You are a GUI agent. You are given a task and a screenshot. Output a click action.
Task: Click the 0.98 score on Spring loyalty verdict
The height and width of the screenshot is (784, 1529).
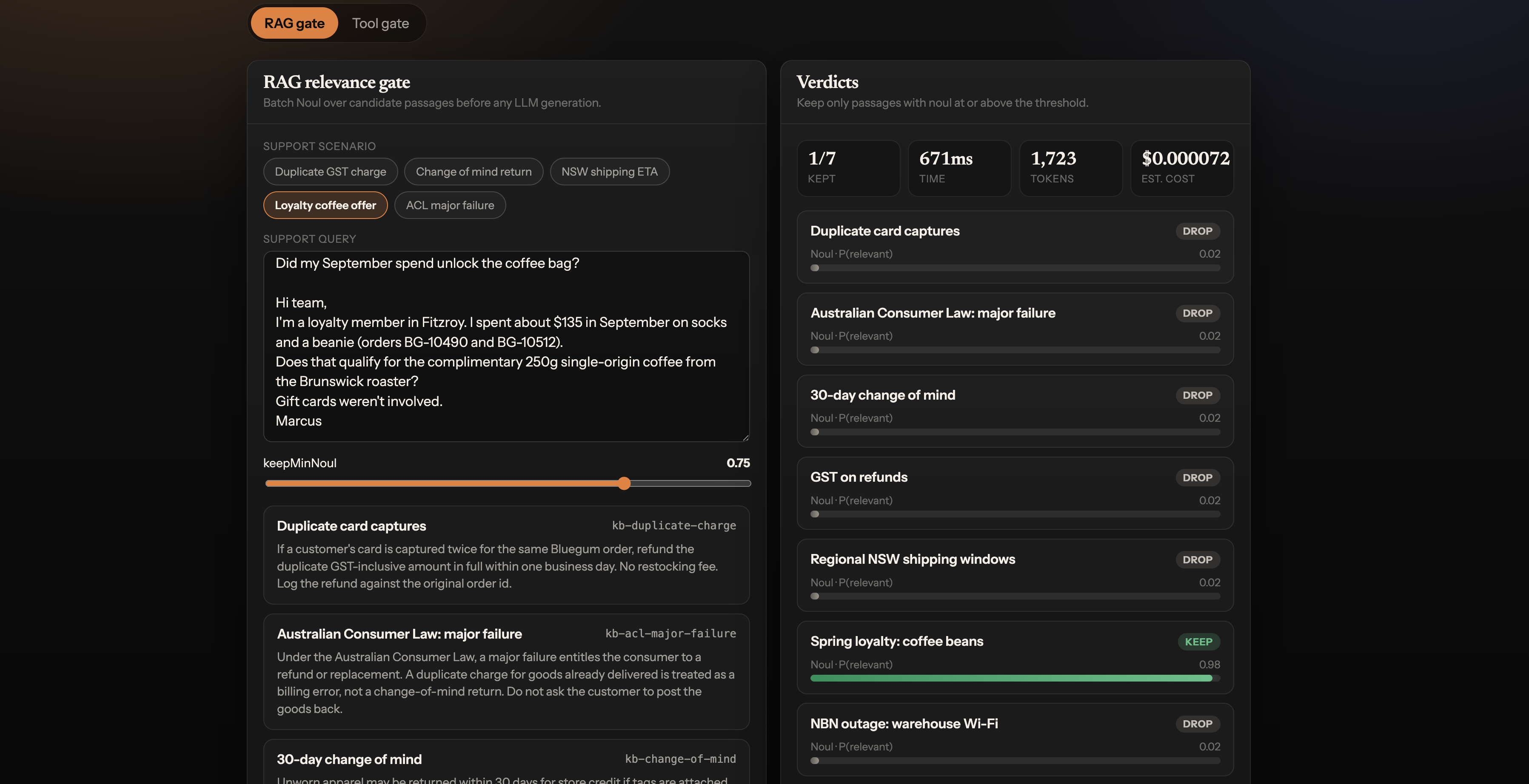[1209, 664]
